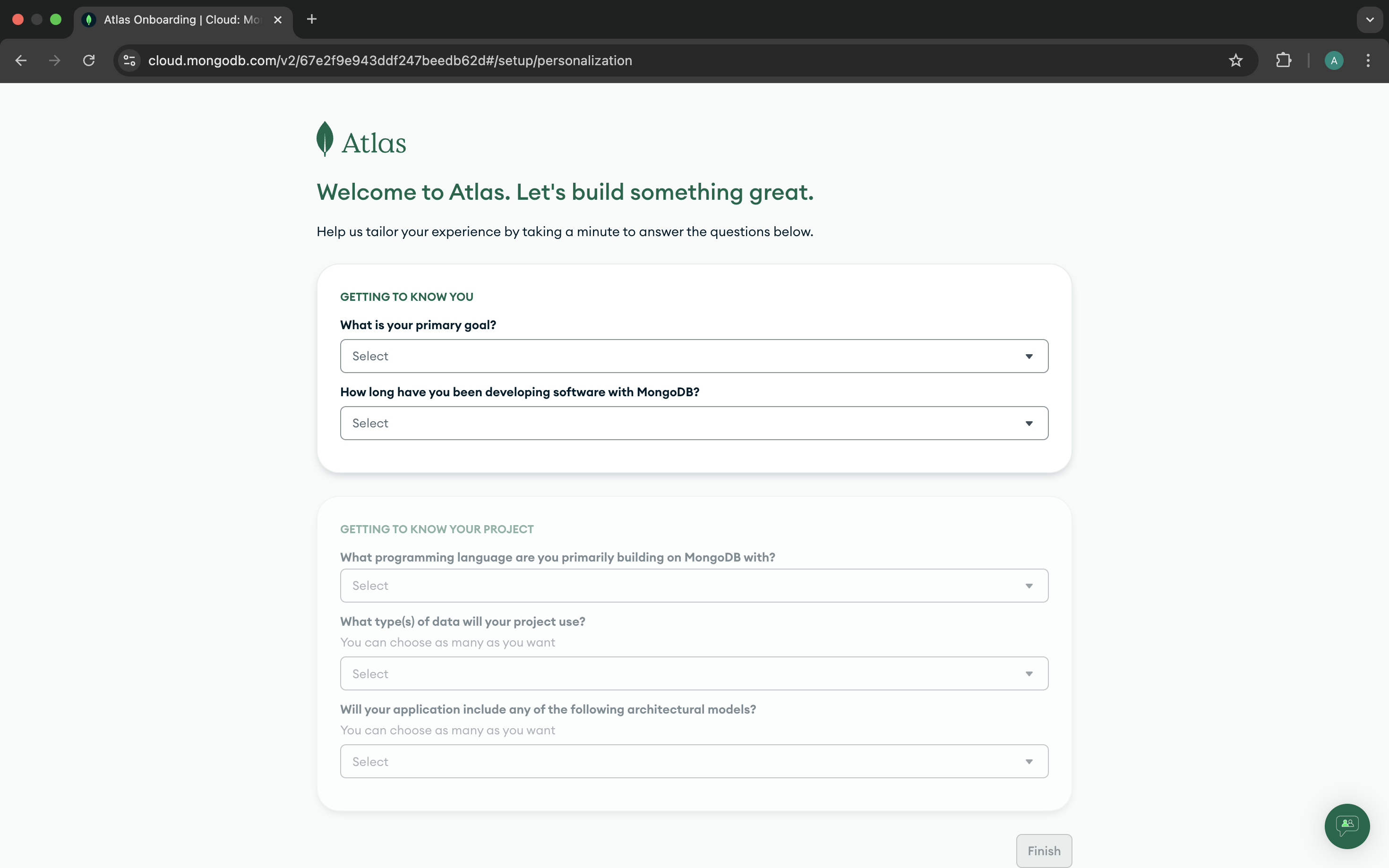Click the 'What programming language' question label
This screenshot has height=868, width=1389.
pyautogui.click(x=557, y=557)
